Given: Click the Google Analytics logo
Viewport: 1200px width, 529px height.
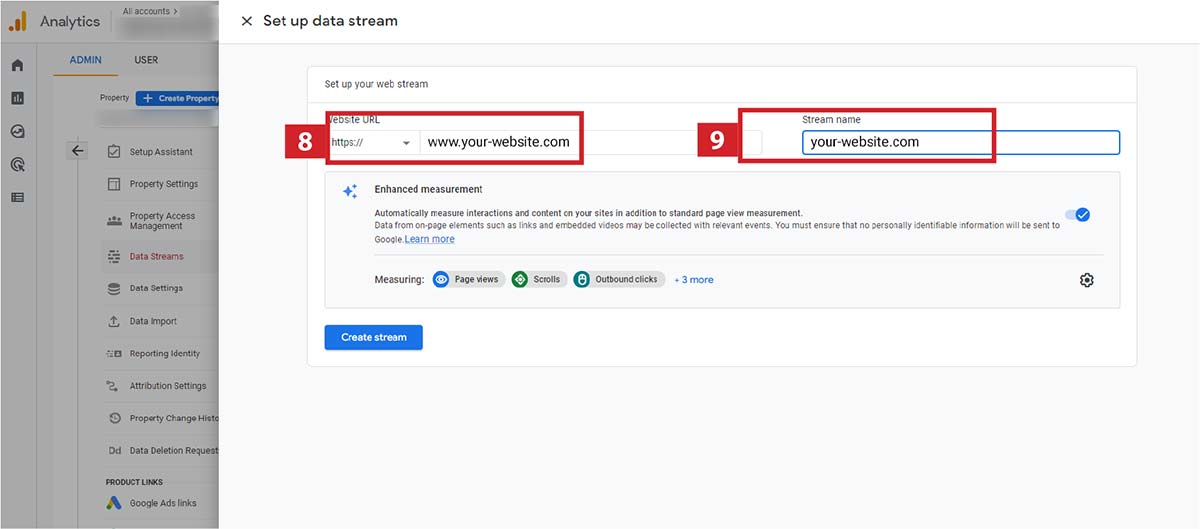Looking at the screenshot, I should [x=18, y=21].
